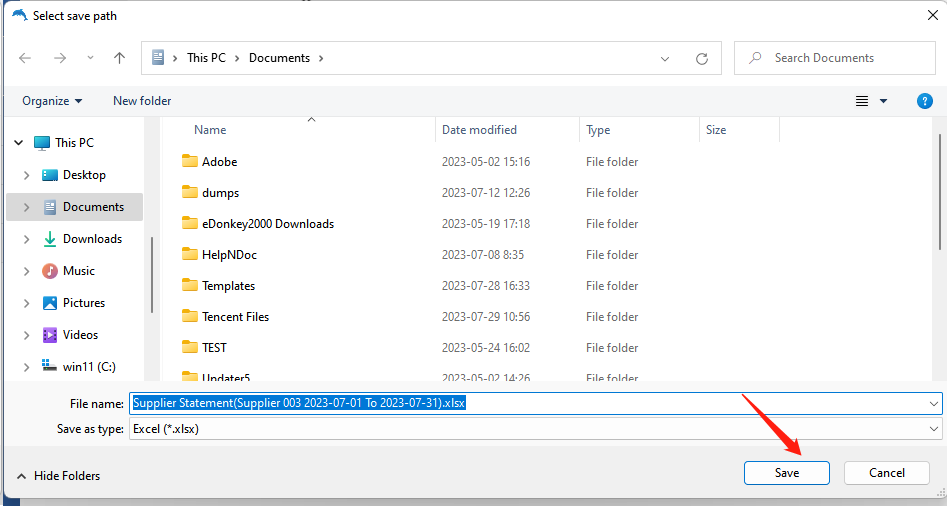The height and width of the screenshot is (506, 947).
Task: Open the Organize menu
Action: tap(52, 101)
